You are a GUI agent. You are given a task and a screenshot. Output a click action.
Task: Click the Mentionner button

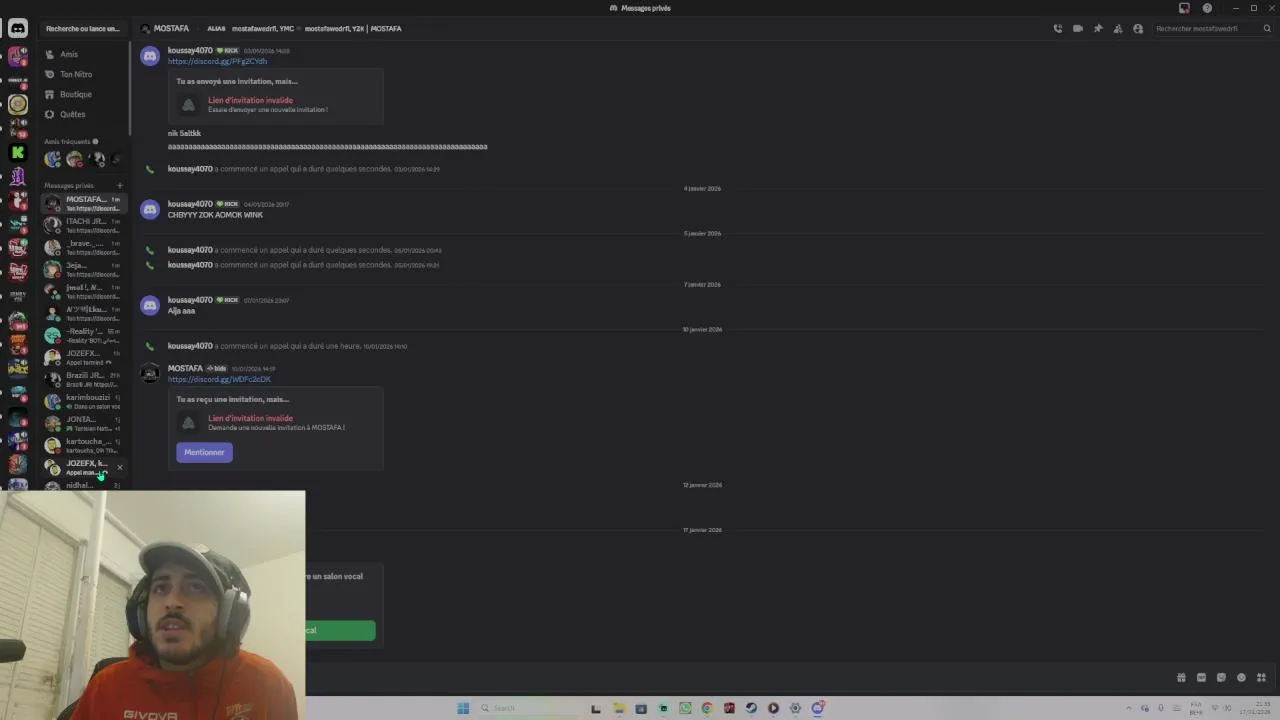204,452
